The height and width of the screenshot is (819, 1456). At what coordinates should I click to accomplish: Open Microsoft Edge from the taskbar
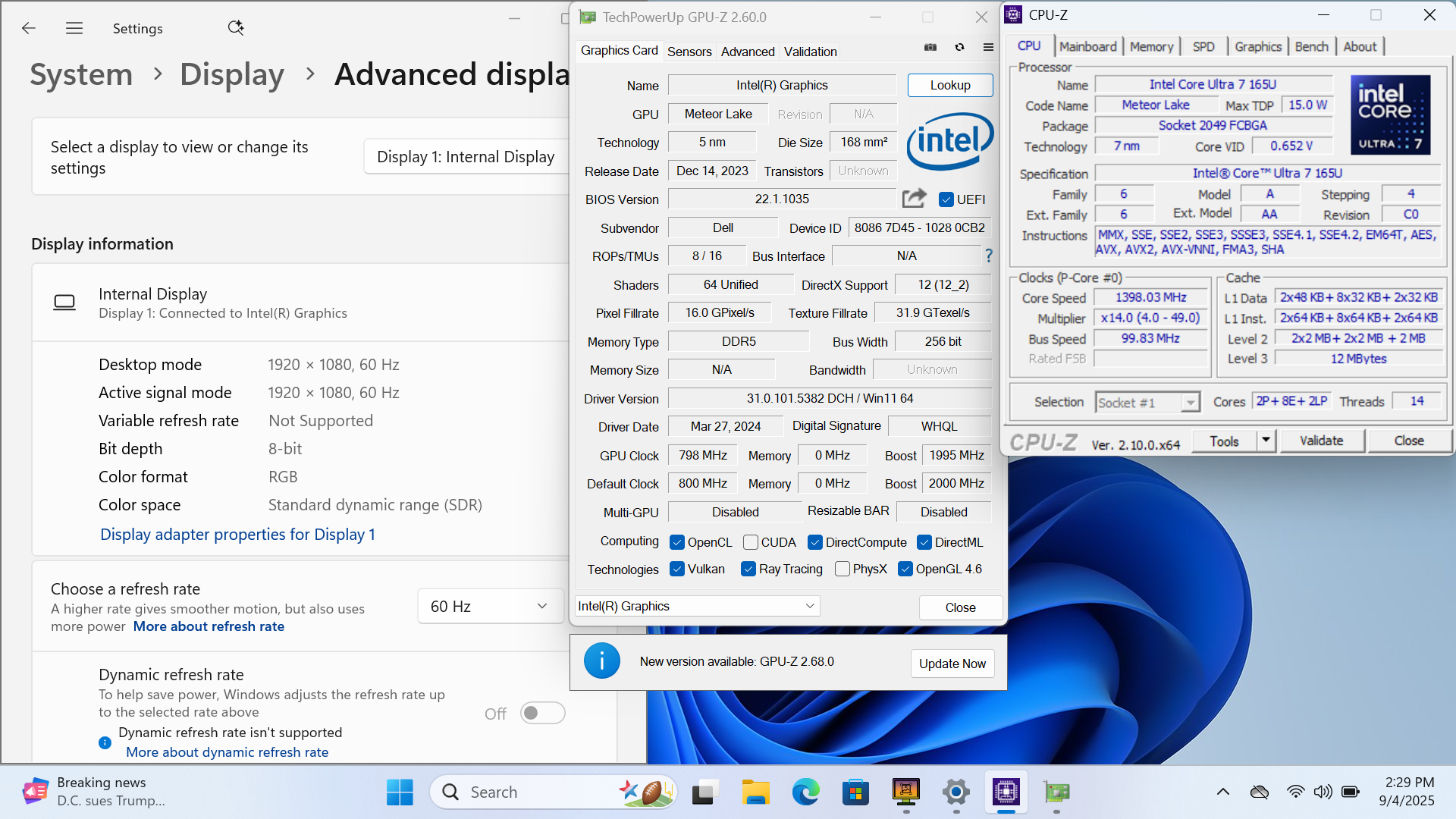coord(805,792)
